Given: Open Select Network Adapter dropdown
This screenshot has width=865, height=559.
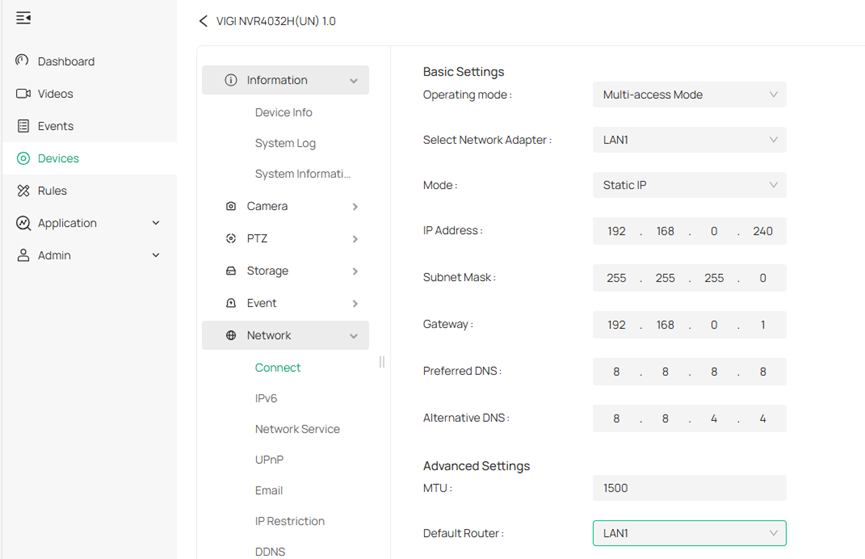Looking at the screenshot, I should (689, 140).
